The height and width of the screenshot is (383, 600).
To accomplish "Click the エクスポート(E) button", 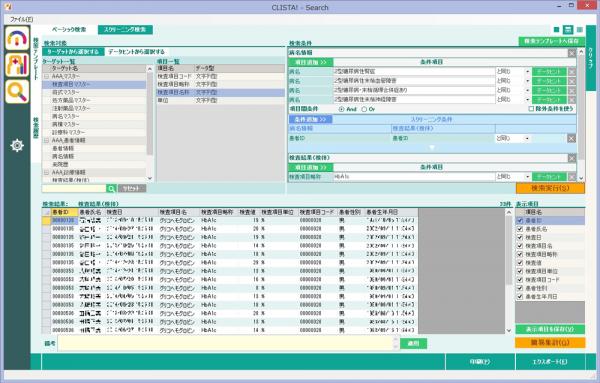I will point(550,362).
